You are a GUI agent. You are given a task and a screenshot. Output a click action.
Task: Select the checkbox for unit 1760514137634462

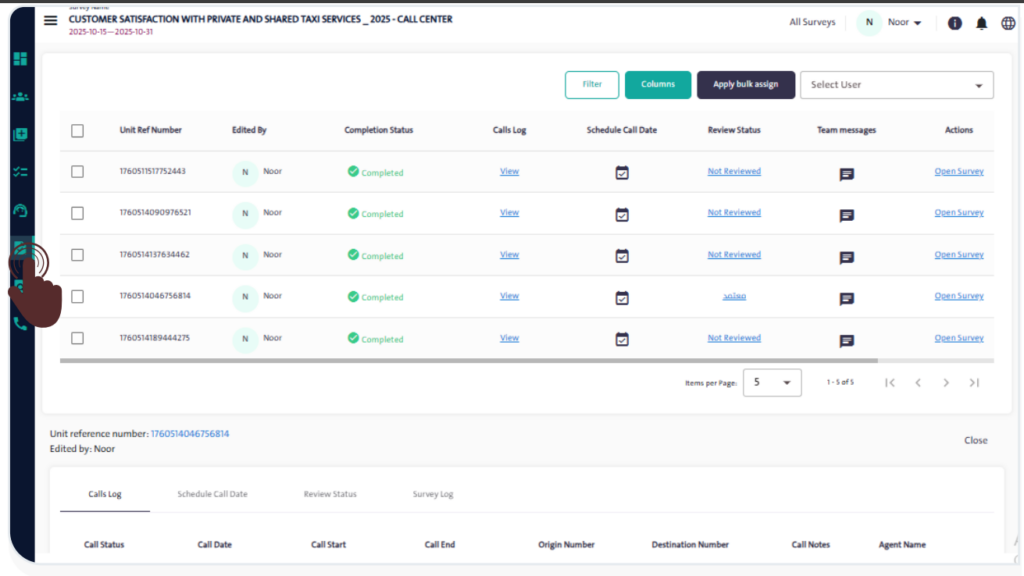click(x=78, y=255)
